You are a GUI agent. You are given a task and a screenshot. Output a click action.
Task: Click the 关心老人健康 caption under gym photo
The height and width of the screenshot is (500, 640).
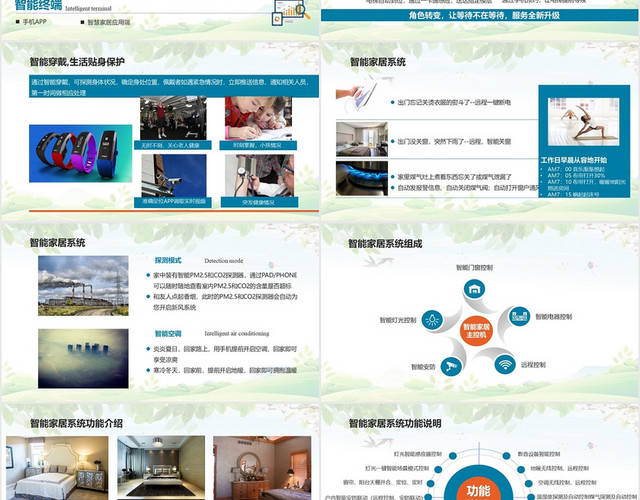[x=173, y=145]
